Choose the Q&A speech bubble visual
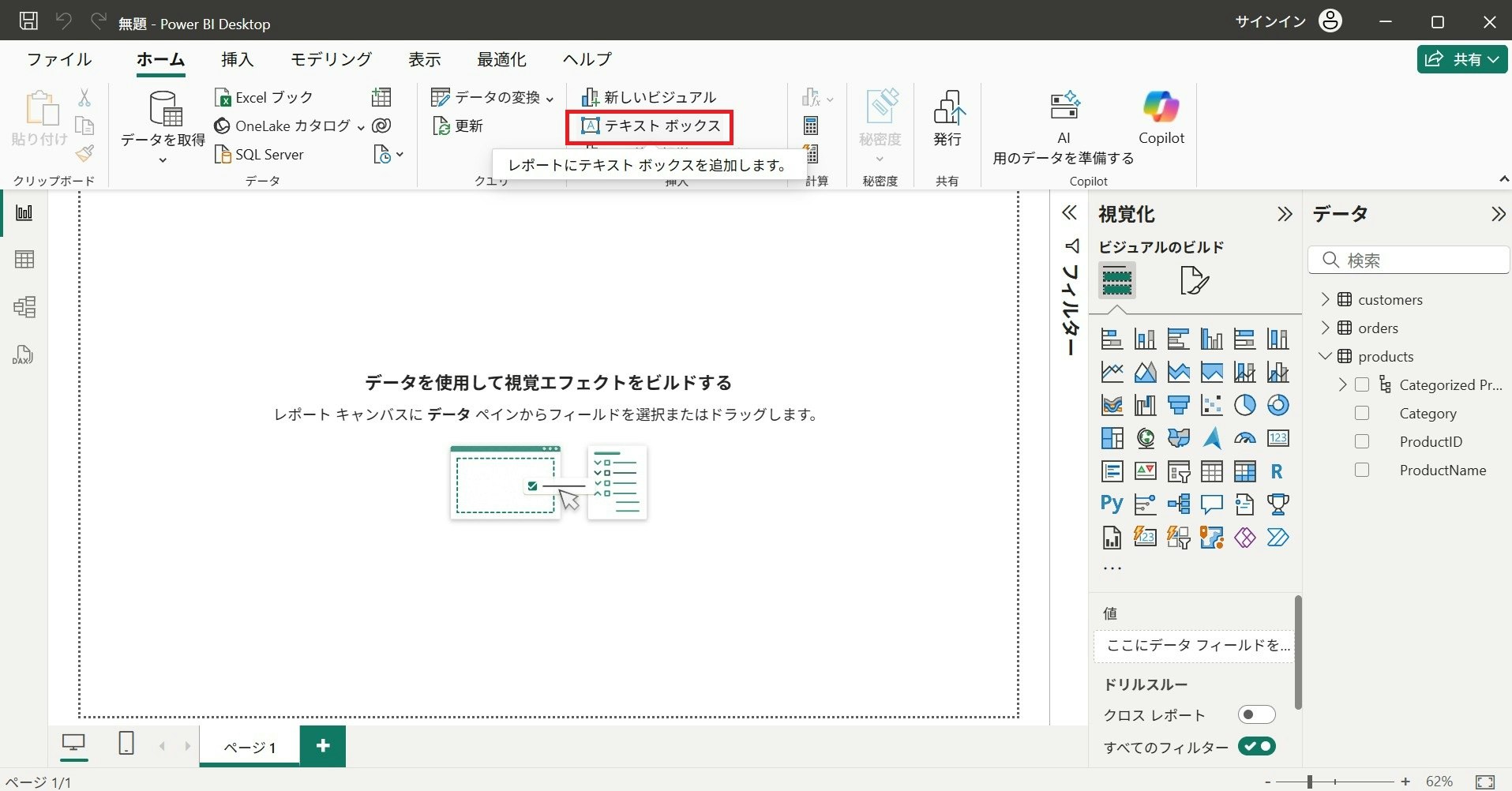Screen dimensions: 1512x791 click(1211, 504)
